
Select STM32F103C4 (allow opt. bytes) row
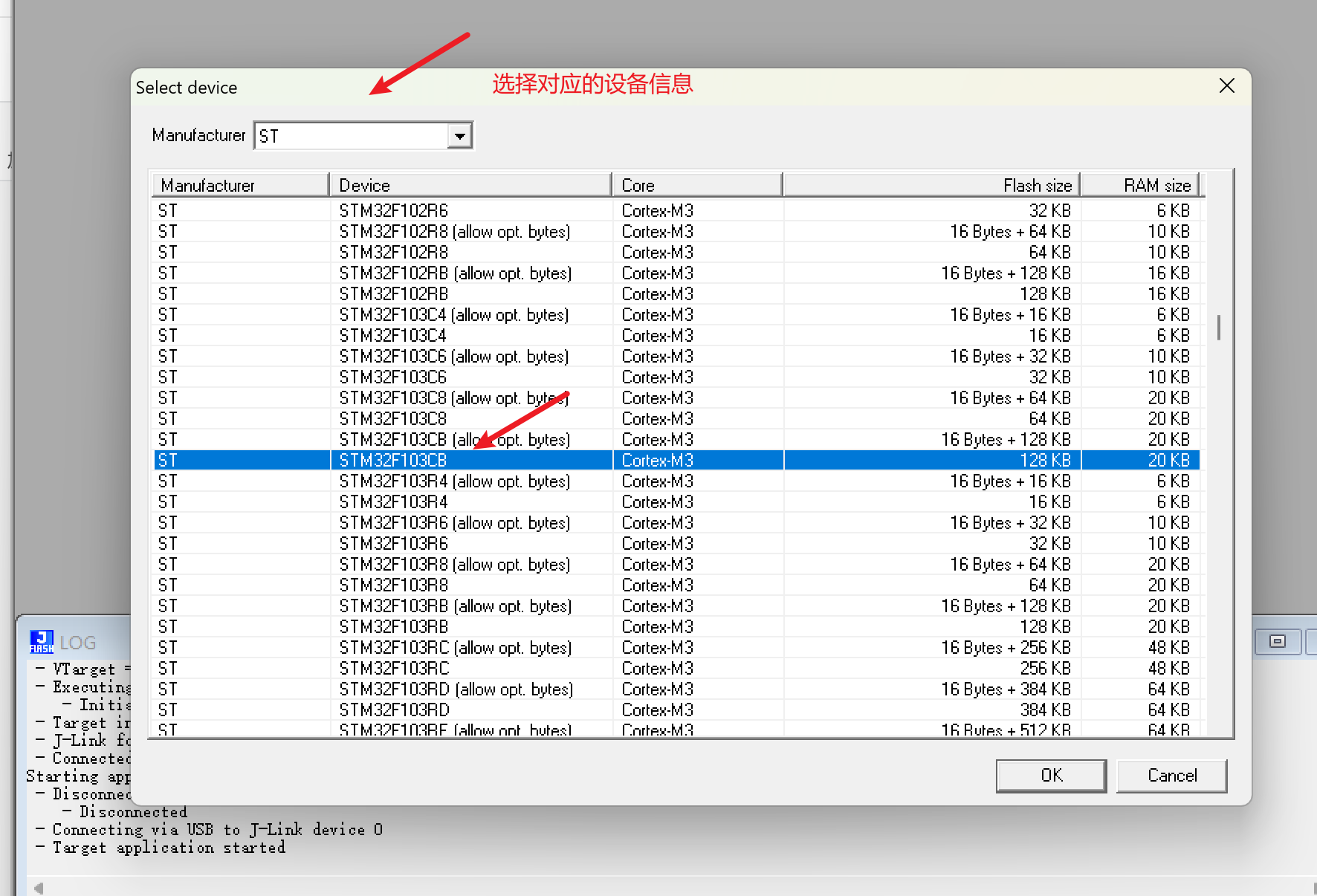(x=676, y=315)
